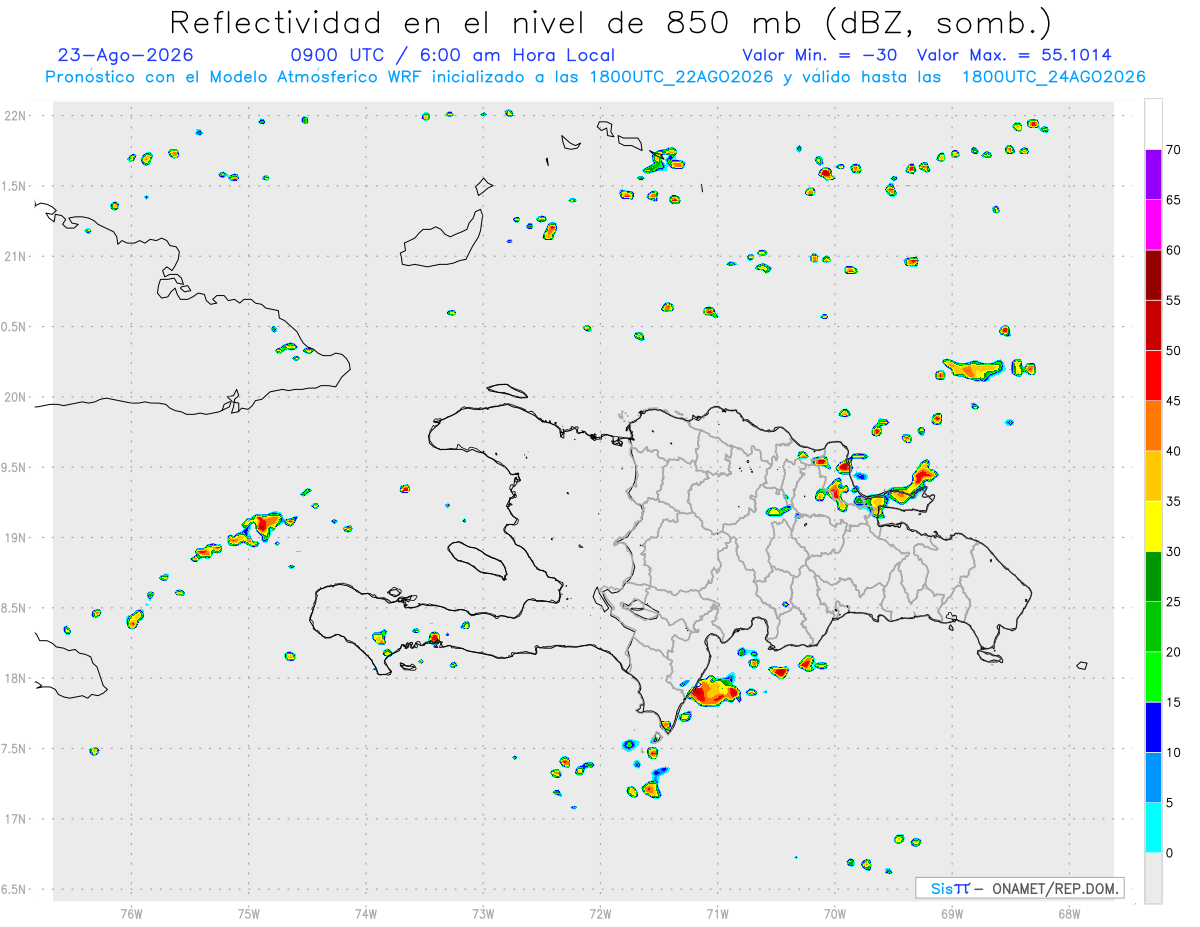Select the '6.5N' latitude label
Image resolution: width=1200 pixels, height=927 pixels.
(x=15, y=890)
